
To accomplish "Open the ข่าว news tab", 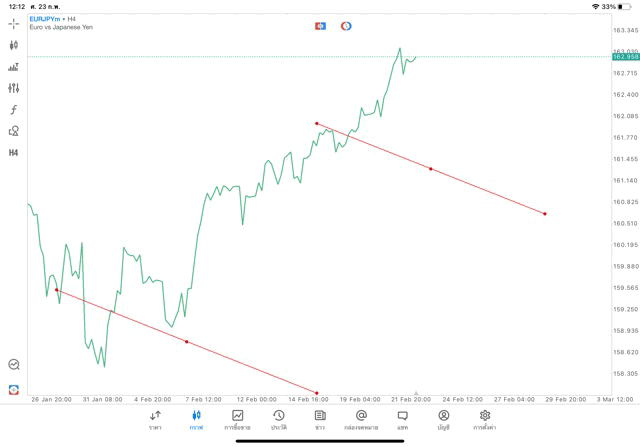I will (x=320, y=420).
